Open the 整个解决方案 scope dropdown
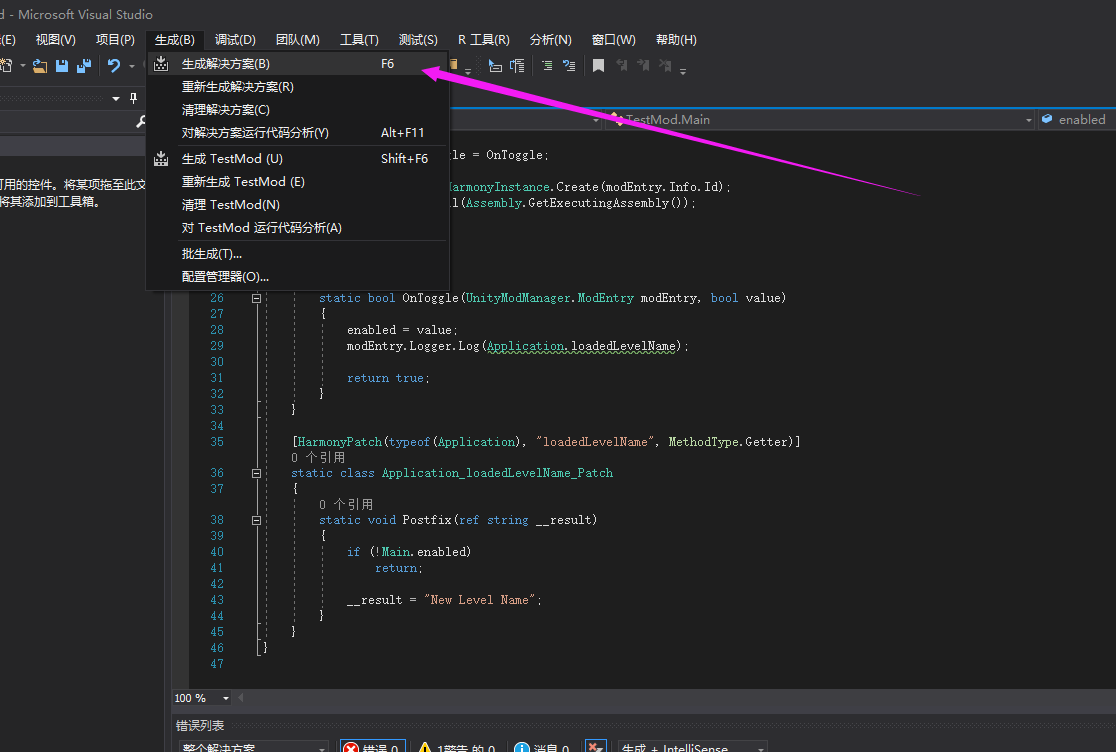 254,747
